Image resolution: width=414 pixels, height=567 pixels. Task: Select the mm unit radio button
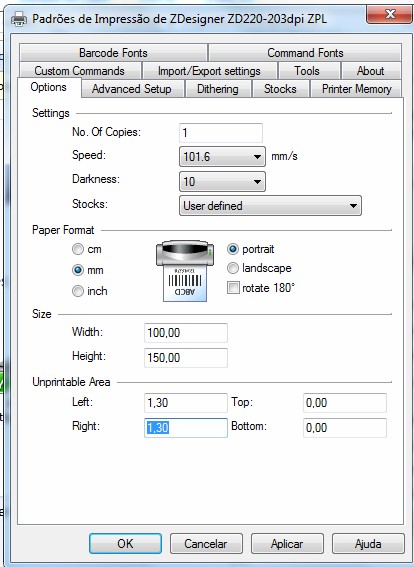[x=78, y=270]
